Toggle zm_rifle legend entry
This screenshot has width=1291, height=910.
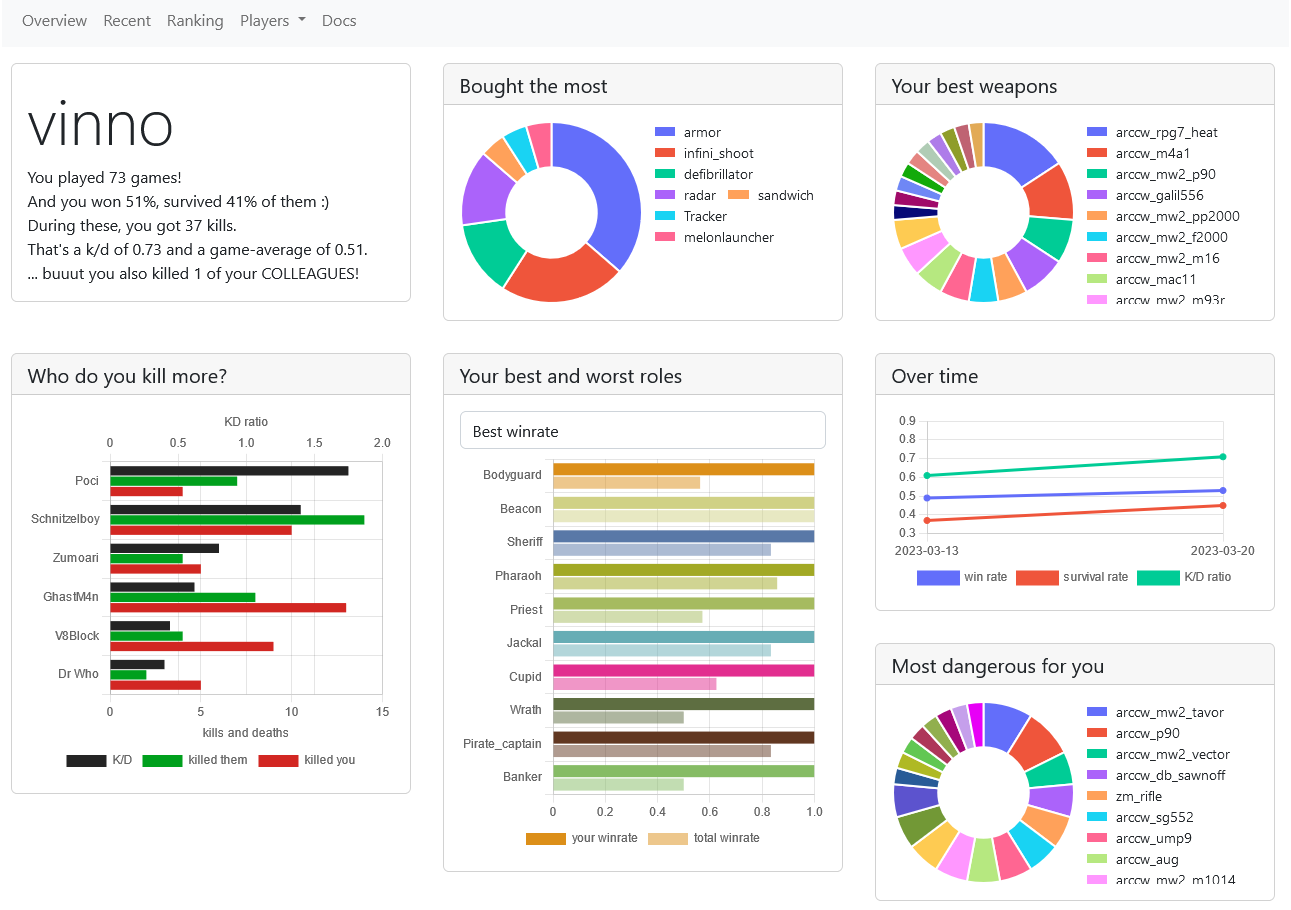click(x=1124, y=797)
